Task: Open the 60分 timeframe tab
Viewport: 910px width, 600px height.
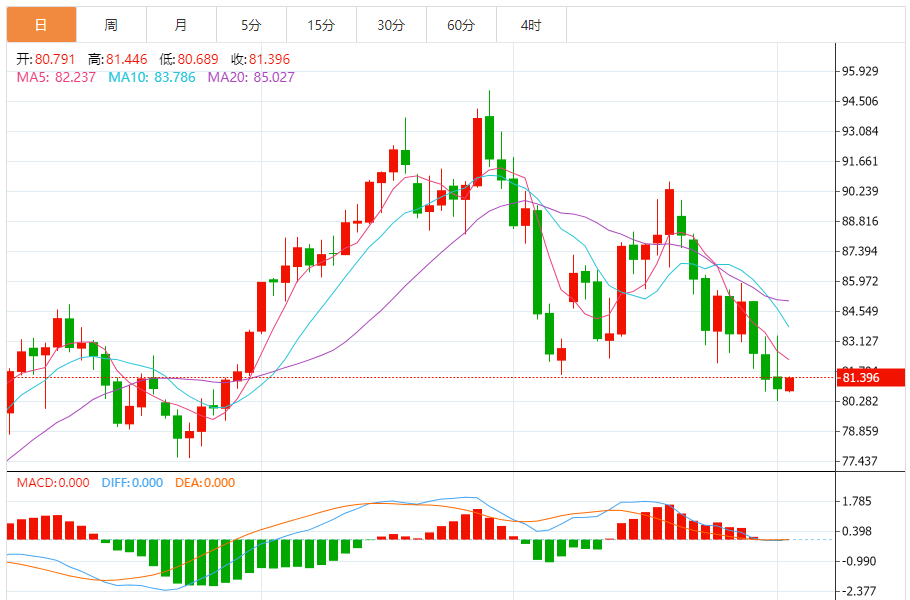Action: click(461, 25)
